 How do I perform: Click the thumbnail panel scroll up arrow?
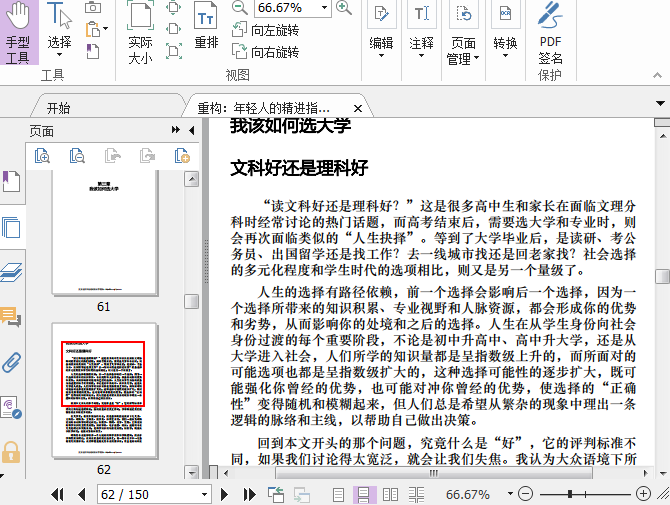click(191, 179)
